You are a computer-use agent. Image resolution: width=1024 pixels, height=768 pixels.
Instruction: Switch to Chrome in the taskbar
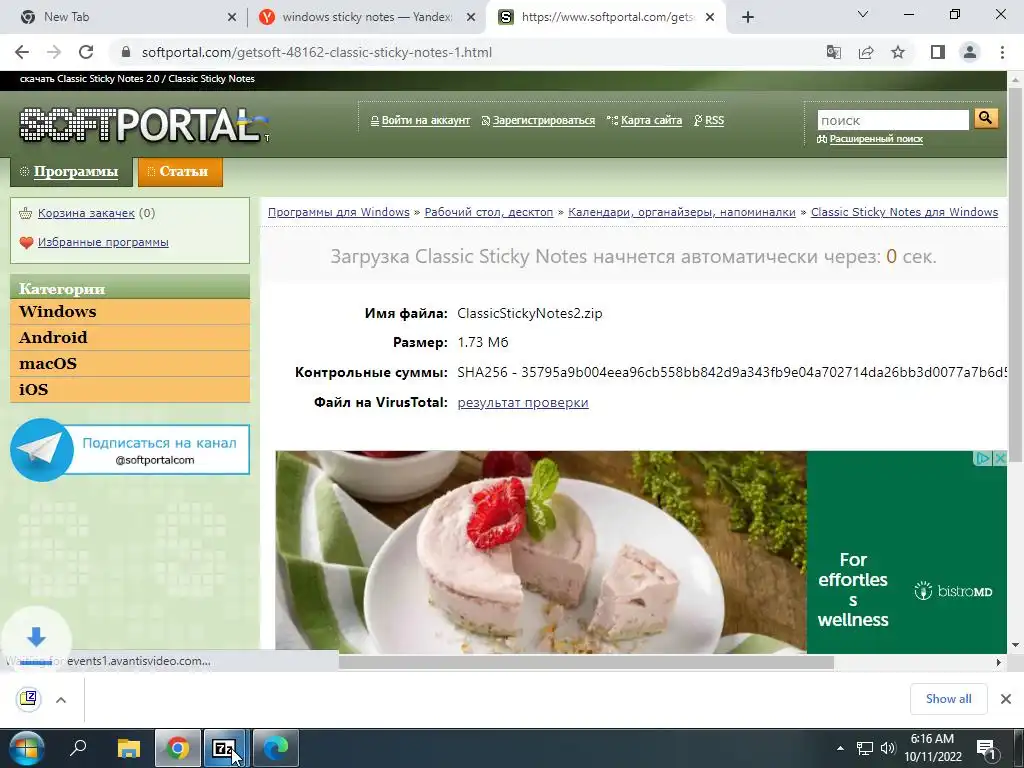[x=177, y=748]
